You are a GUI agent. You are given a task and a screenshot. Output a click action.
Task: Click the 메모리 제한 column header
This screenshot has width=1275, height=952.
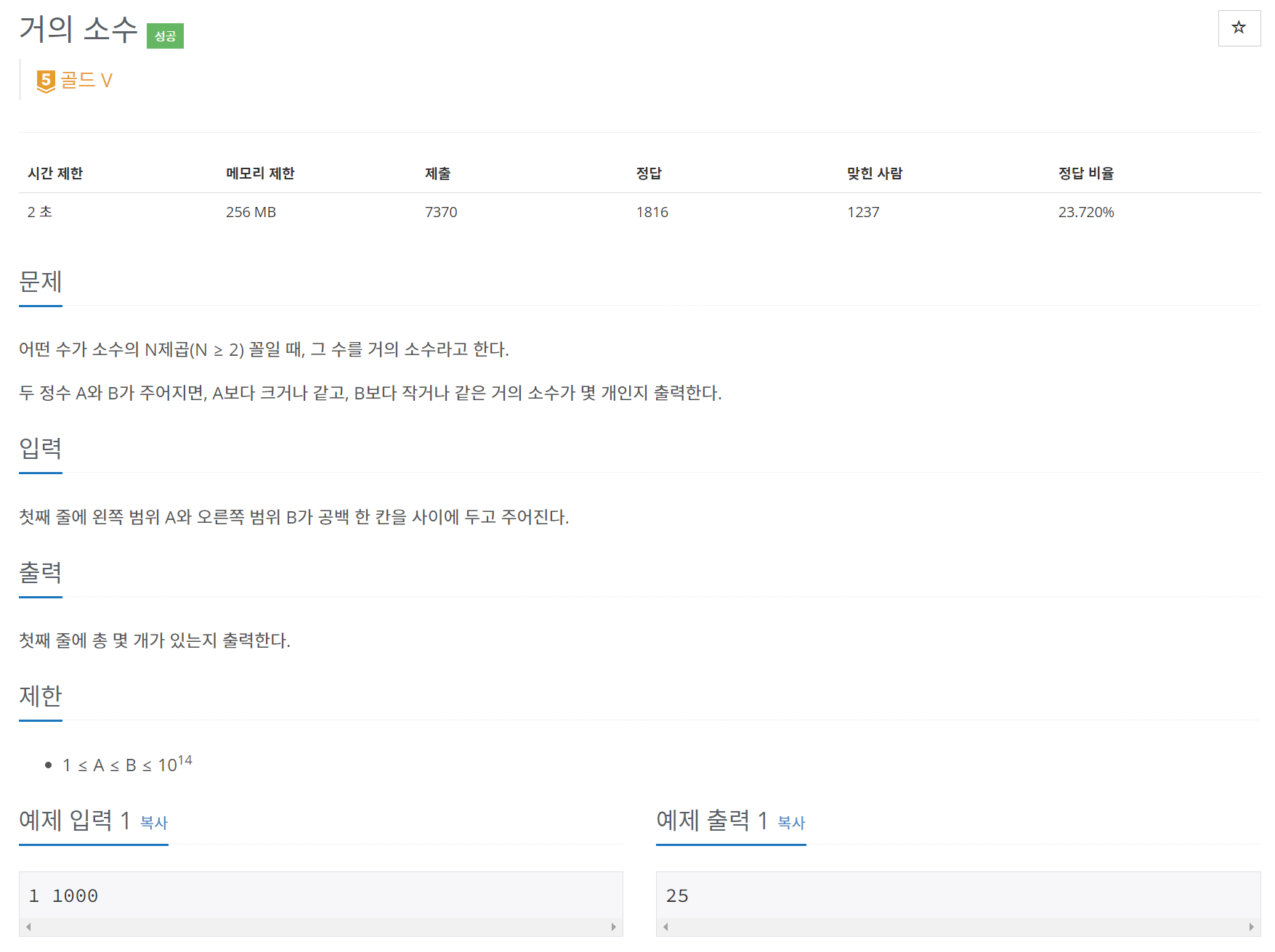pos(260,174)
